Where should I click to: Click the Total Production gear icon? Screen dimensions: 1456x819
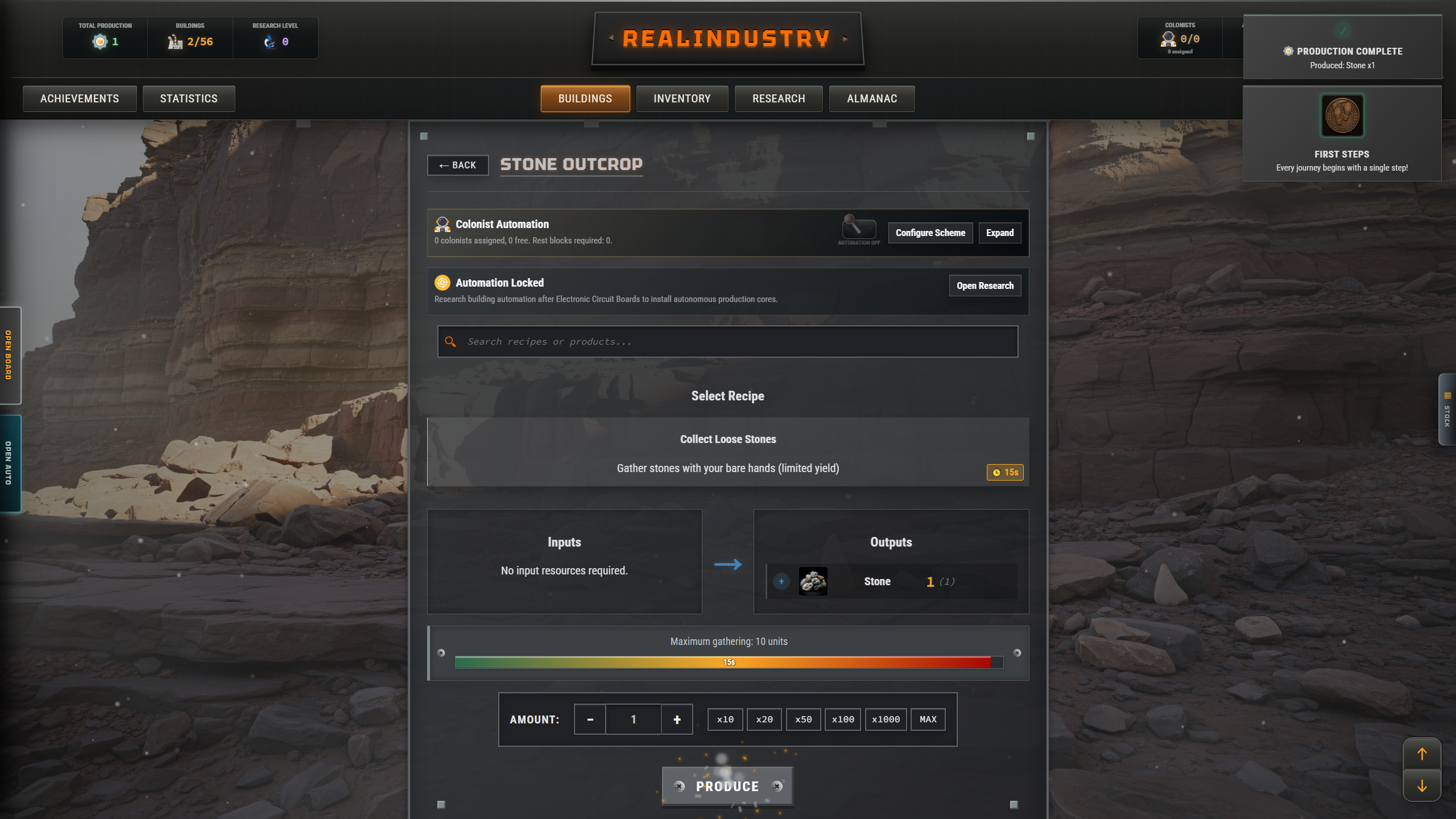(x=100, y=42)
